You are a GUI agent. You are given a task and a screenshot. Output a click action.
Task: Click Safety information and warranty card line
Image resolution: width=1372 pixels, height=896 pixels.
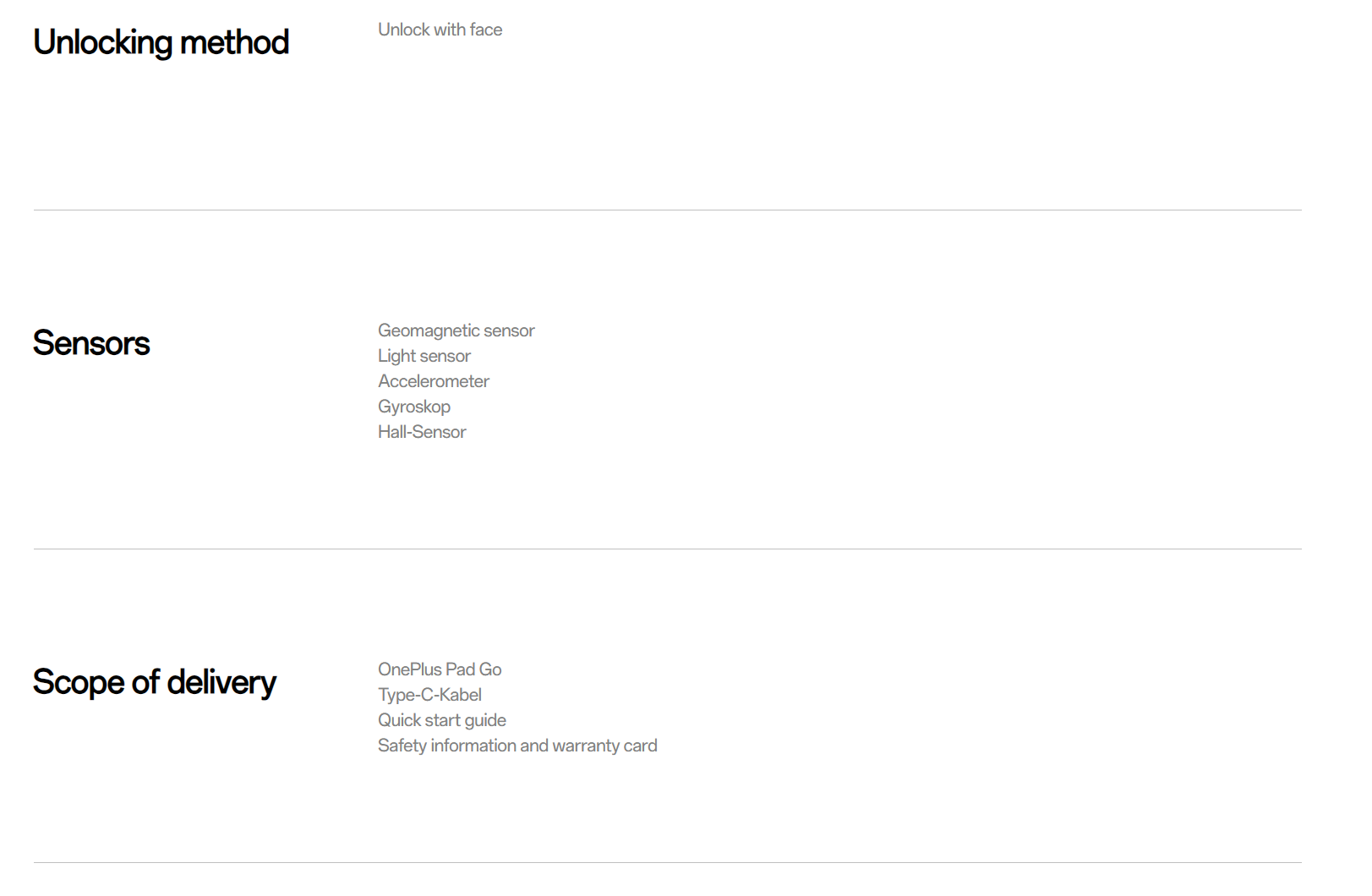[517, 746]
